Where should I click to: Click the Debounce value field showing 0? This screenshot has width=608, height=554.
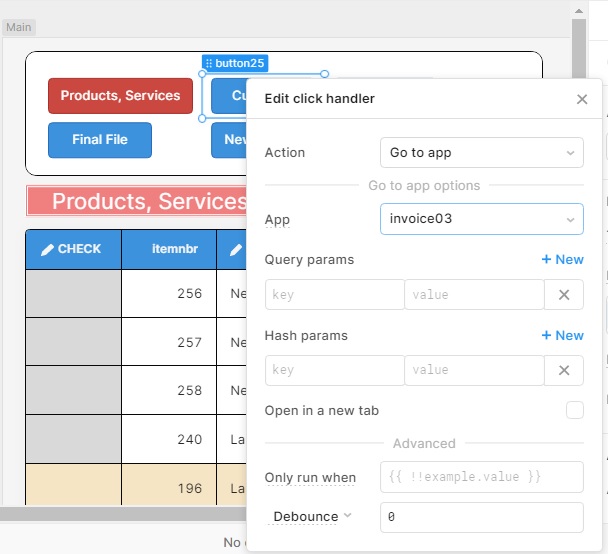pos(481,518)
